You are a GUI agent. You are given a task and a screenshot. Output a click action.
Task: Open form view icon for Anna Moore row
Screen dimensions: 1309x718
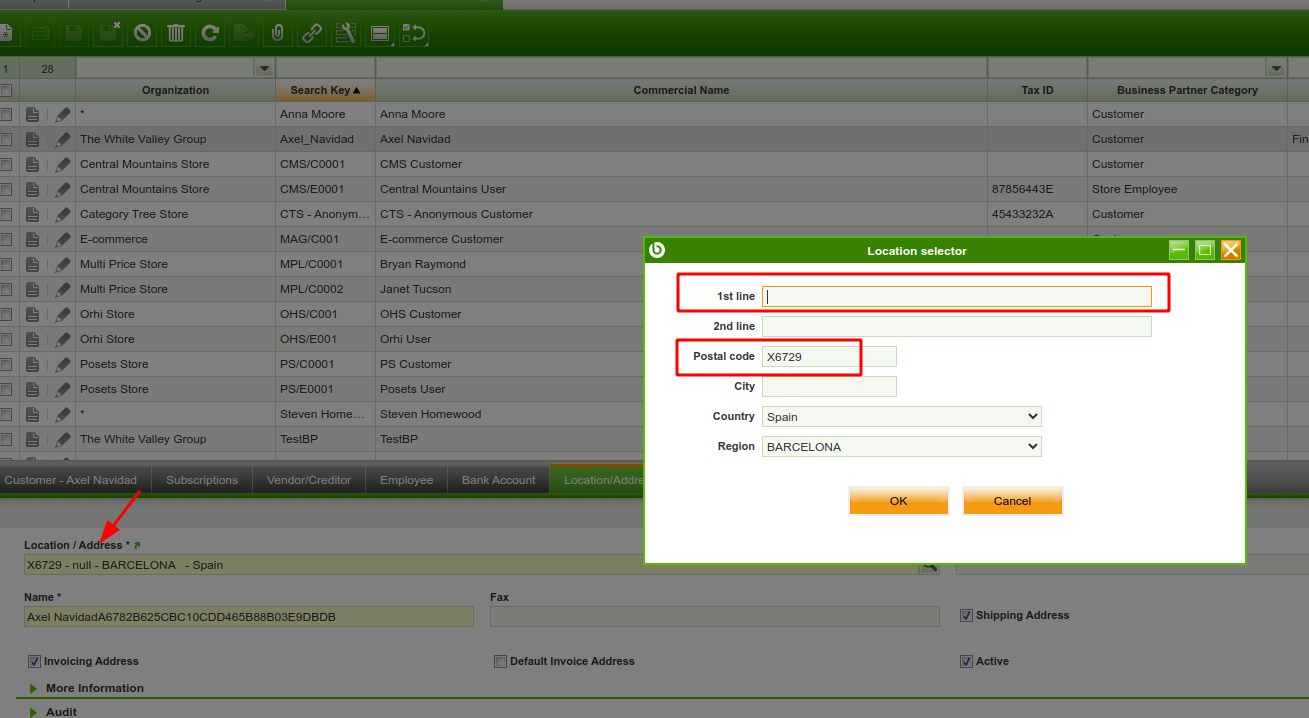pyautogui.click(x=33, y=114)
